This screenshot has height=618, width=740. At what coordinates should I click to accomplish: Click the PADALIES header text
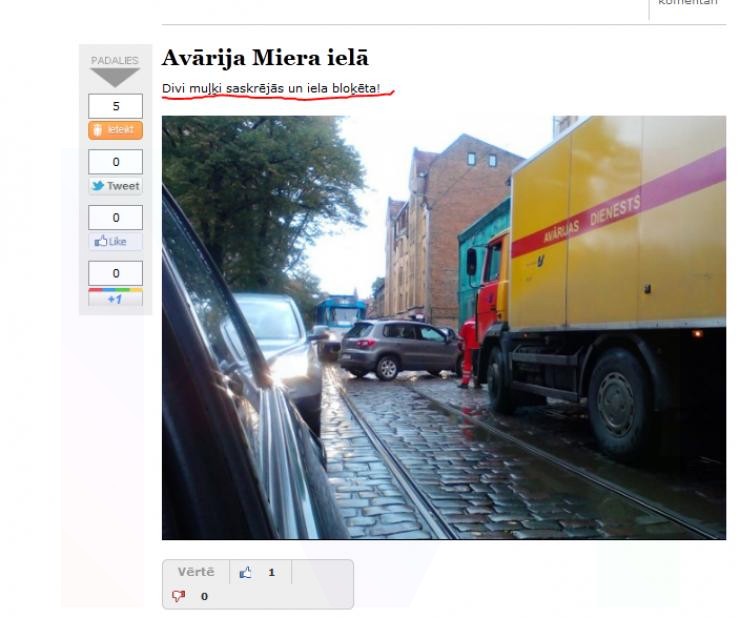point(115,60)
